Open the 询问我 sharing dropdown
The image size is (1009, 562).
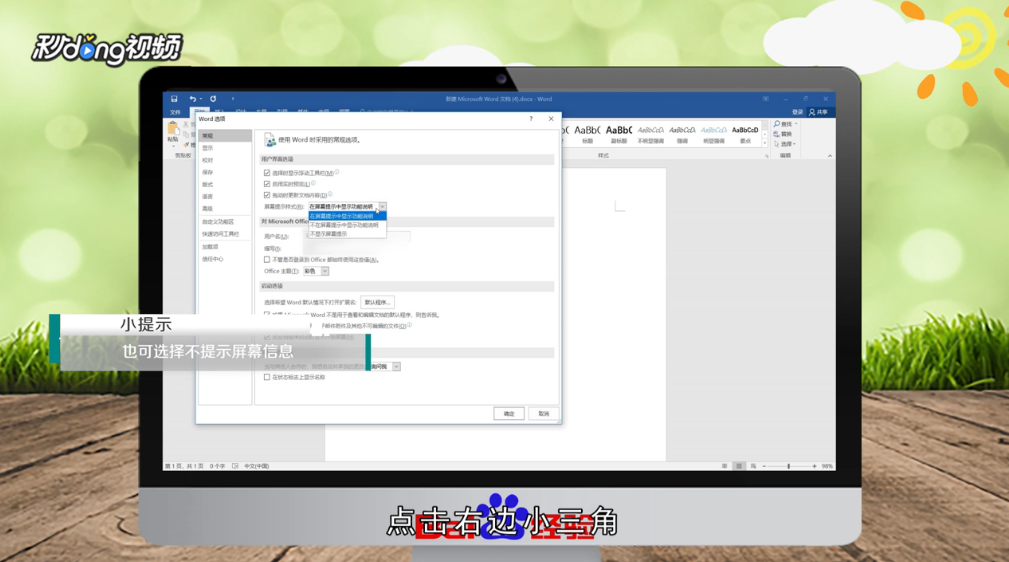pos(396,367)
